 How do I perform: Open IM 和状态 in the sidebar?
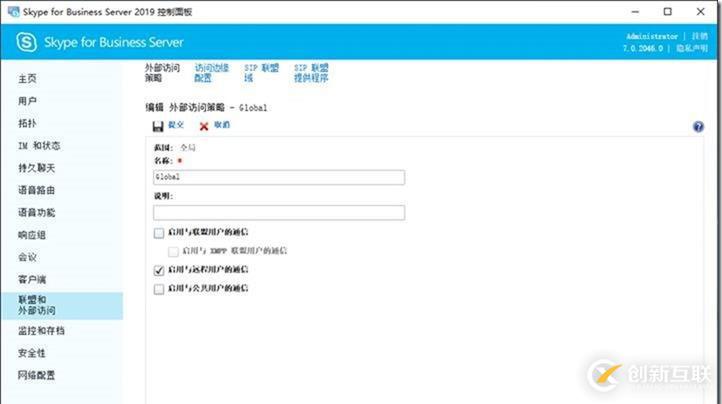(x=39, y=146)
